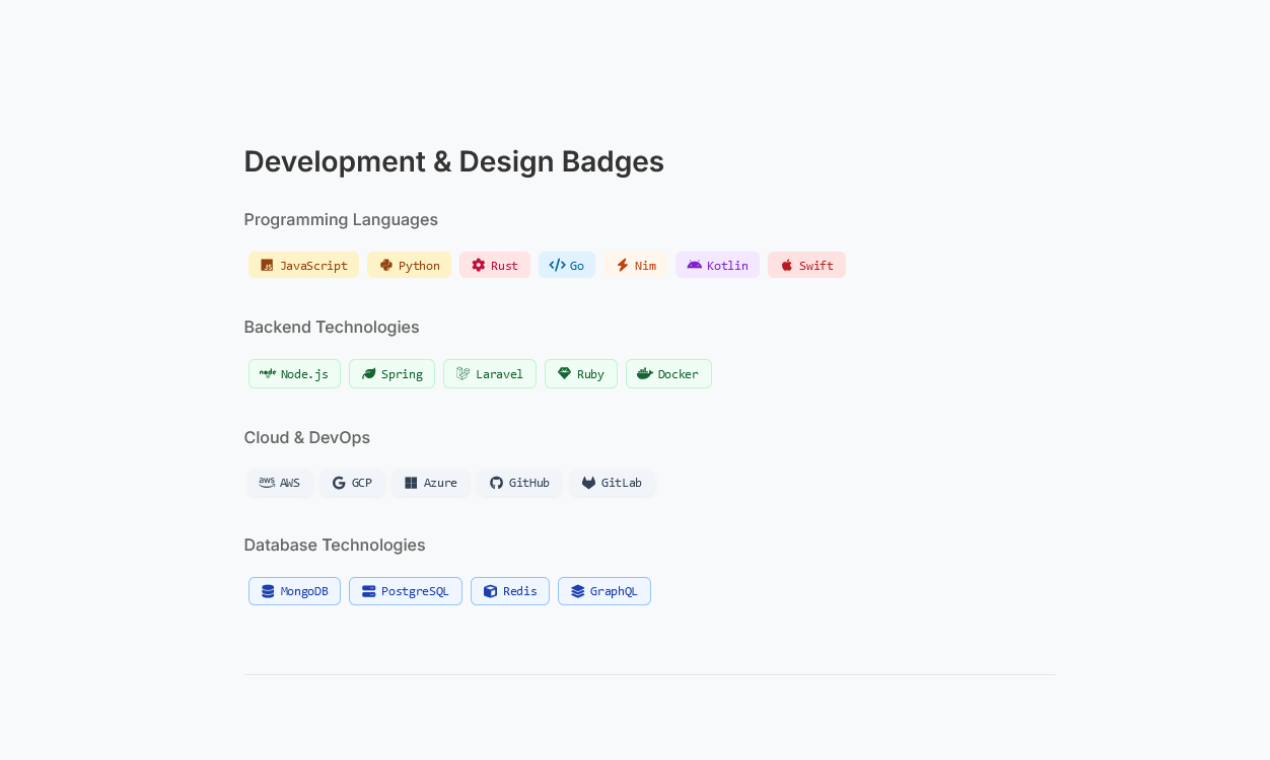This screenshot has height=760, width=1270.
Task: Click the Backend Technologies section heading
Action: pyautogui.click(x=332, y=327)
